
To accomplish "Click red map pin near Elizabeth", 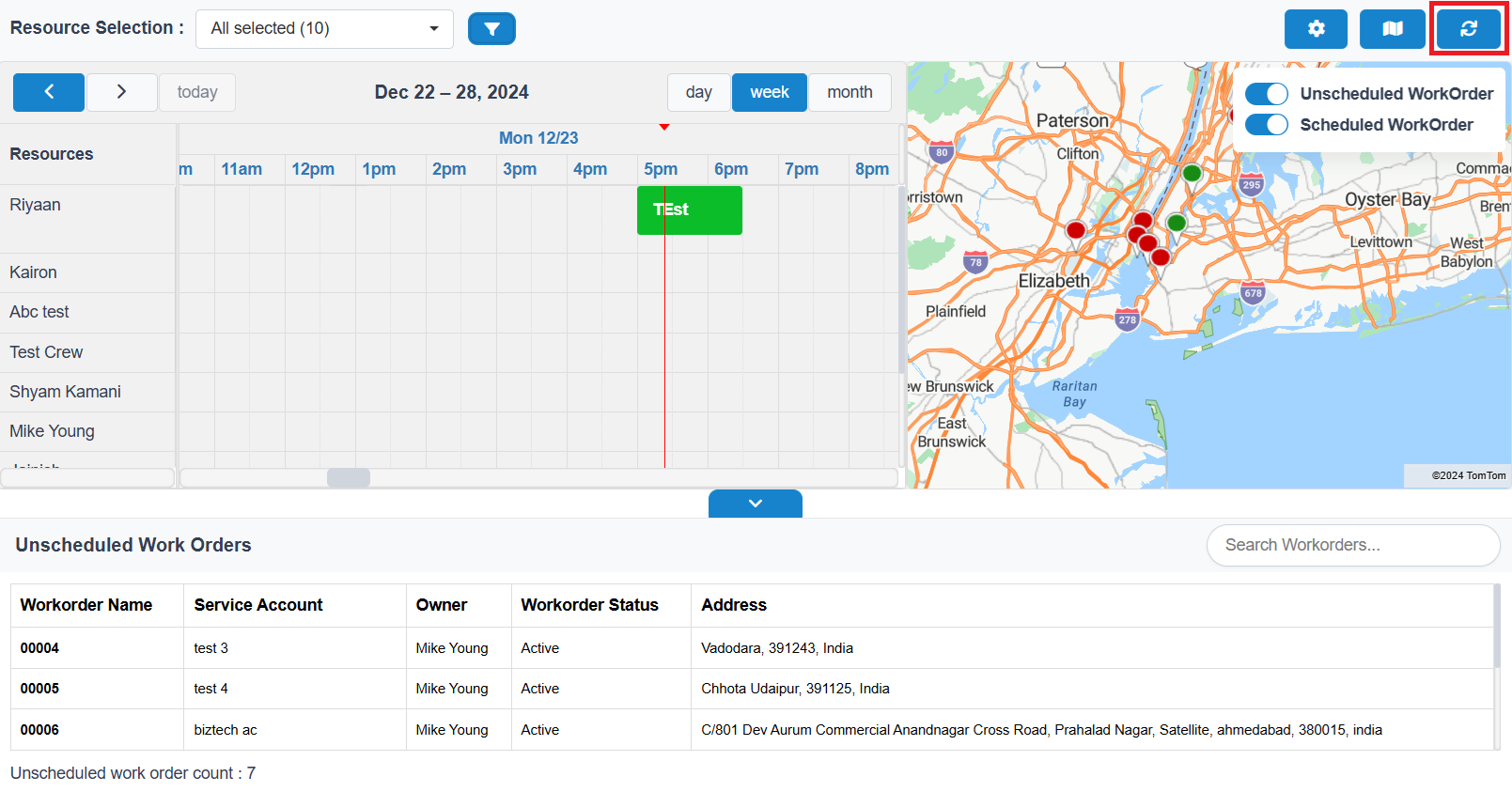I will 1076,230.
